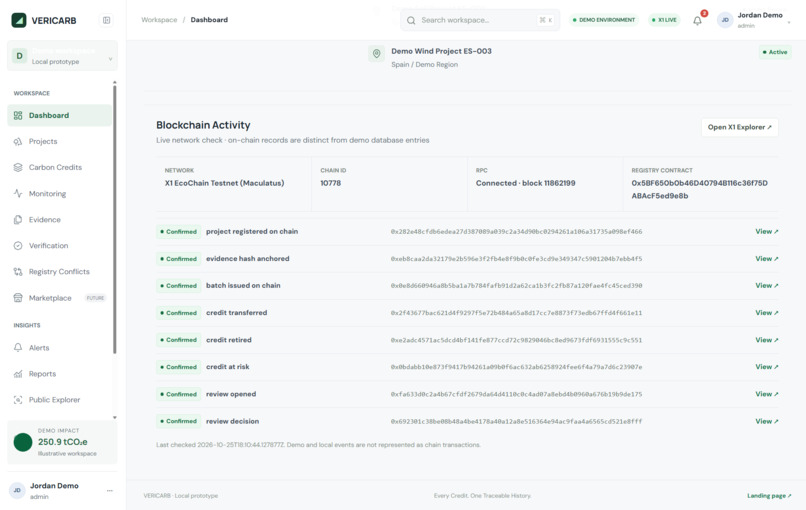This screenshot has width=806, height=510.
Task: Click the project location pin icon
Action: pyautogui.click(x=376, y=53)
